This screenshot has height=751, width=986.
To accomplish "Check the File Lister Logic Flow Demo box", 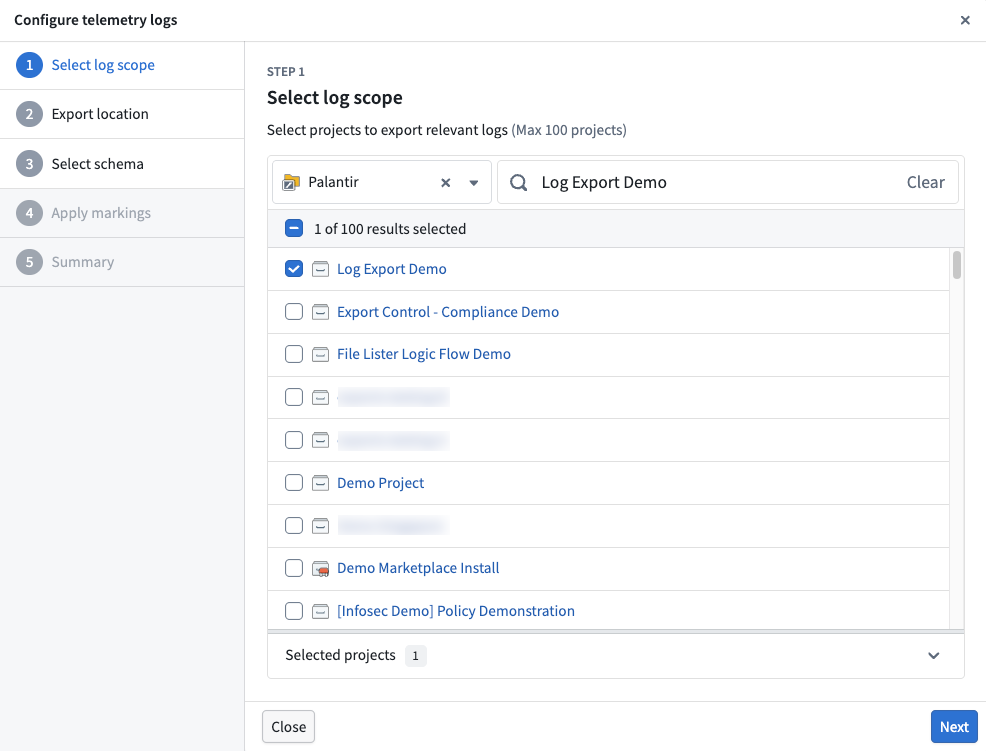I will point(294,354).
